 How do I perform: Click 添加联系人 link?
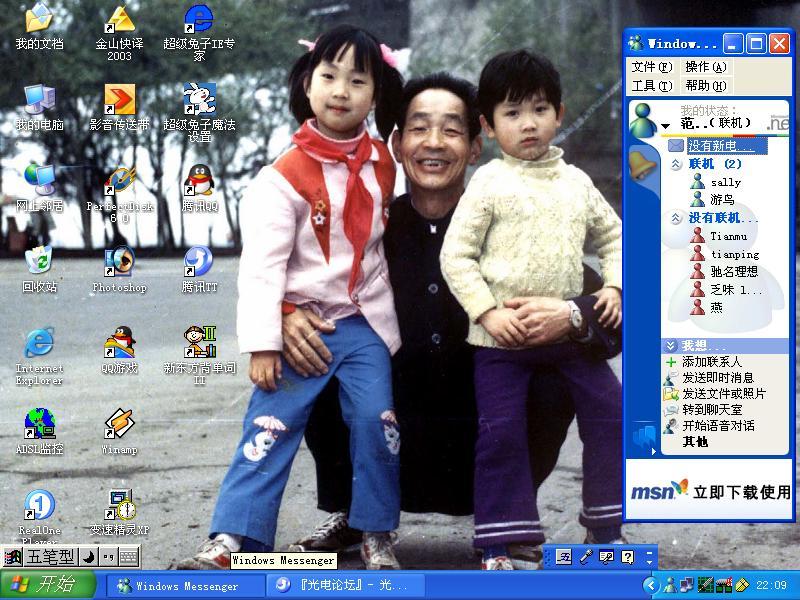(712, 362)
